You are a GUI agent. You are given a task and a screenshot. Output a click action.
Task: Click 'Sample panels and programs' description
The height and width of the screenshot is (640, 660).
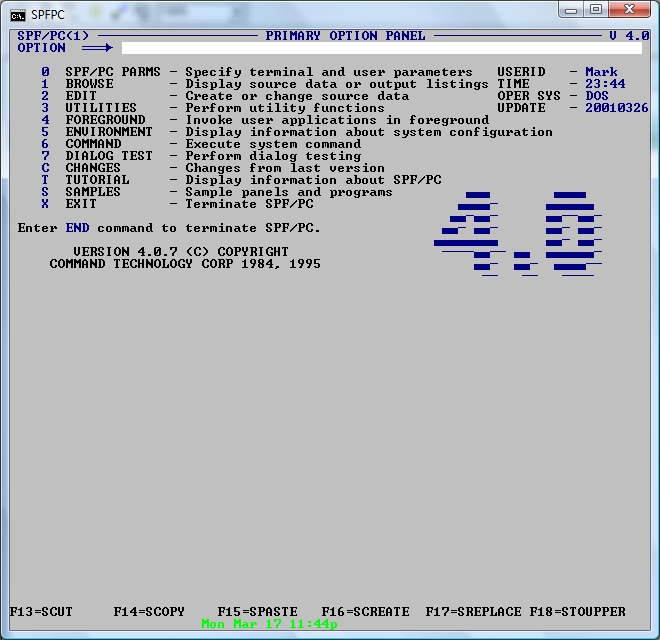pos(289,192)
